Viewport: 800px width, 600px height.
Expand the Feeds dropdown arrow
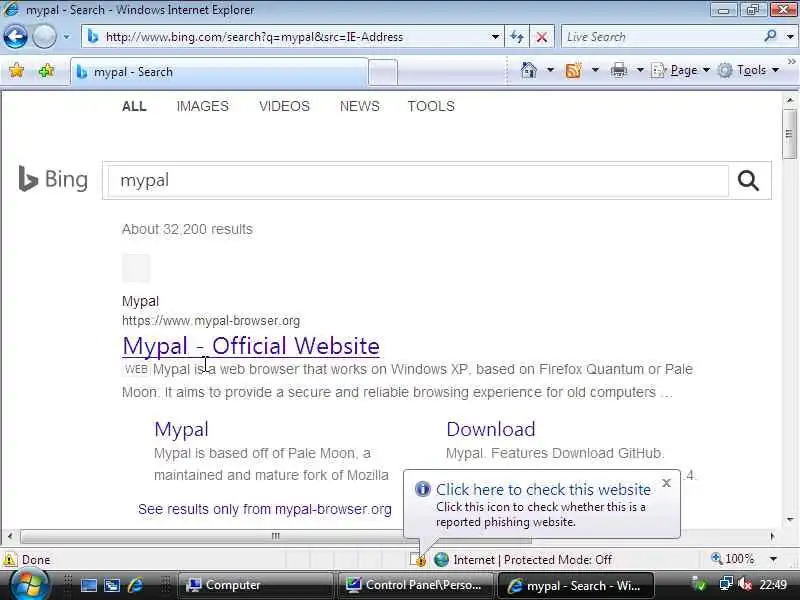pos(595,70)
